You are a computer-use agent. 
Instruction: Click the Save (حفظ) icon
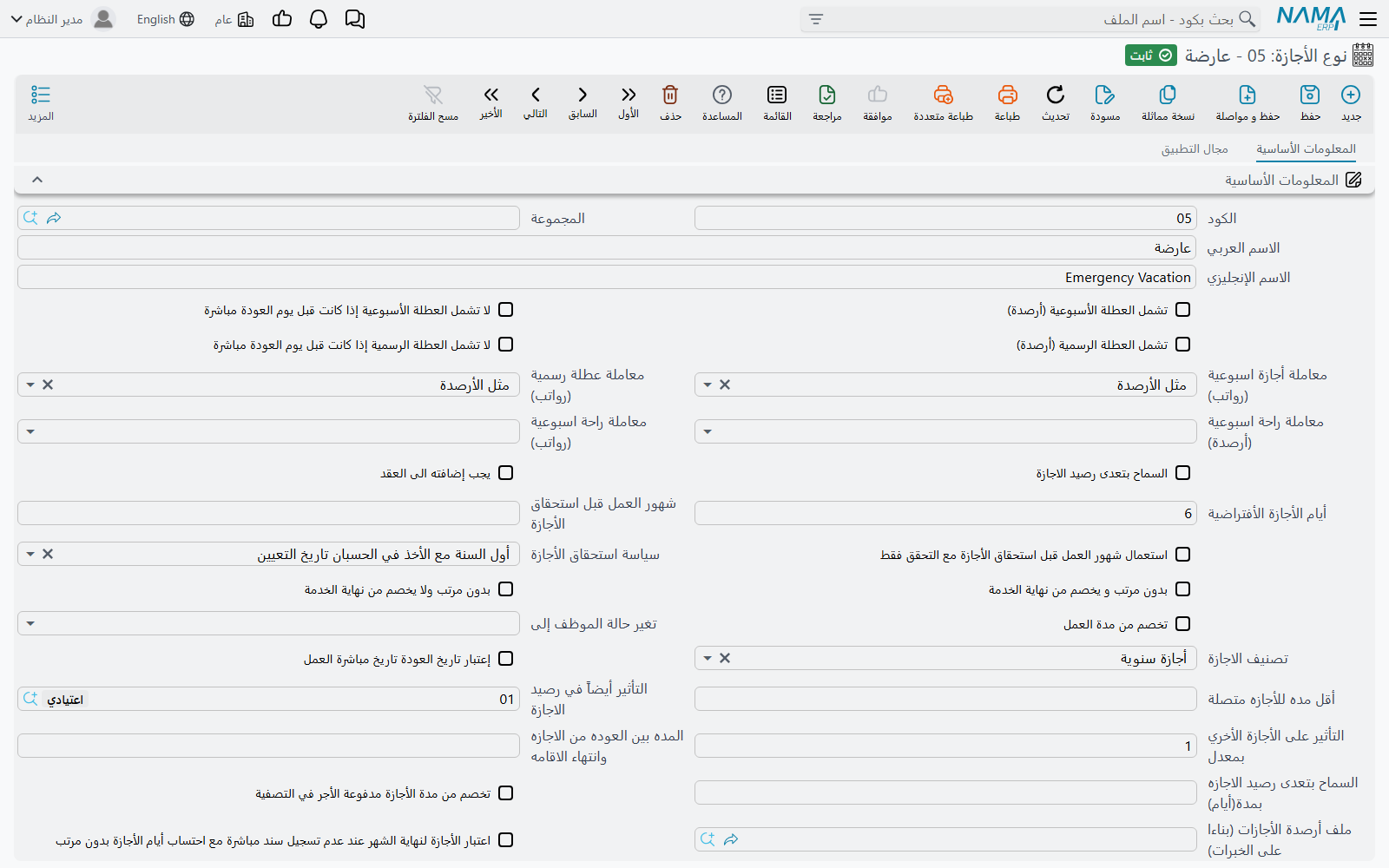point(1310,95)
